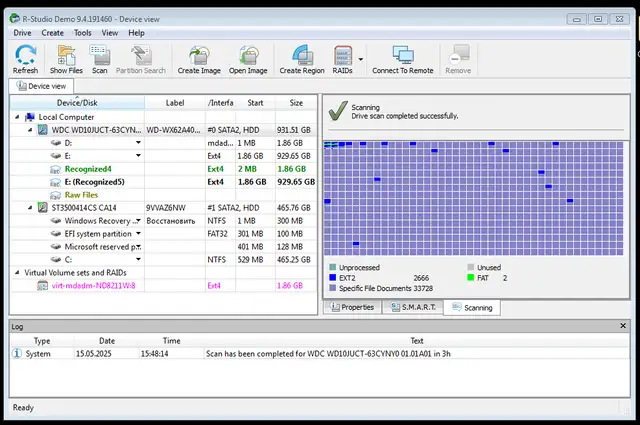Close the Log panel
This screenshot has height=425, width=640.
click(x=623, y=326)
